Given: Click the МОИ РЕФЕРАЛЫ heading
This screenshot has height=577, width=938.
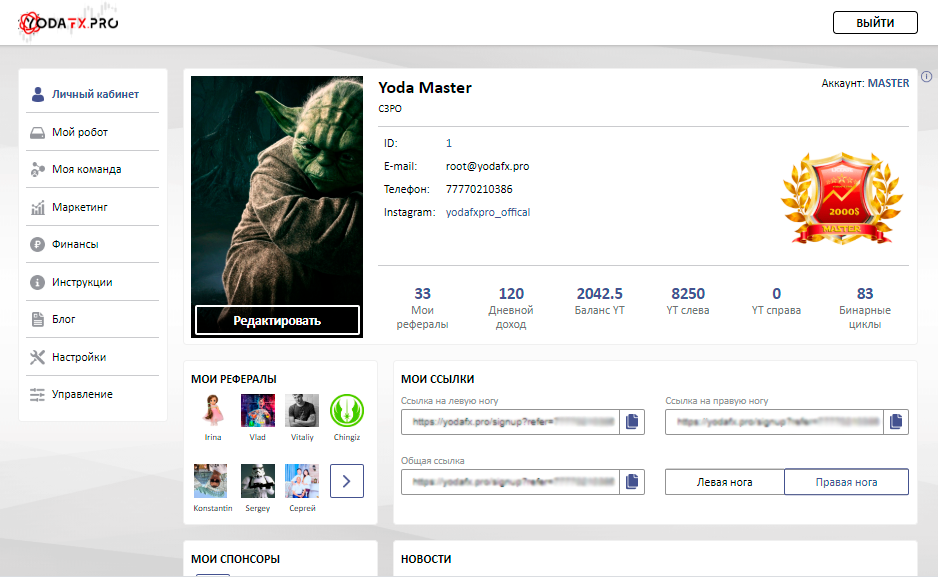Looking at the screenshot, I should pyautogui.click(x=233, y=379).
